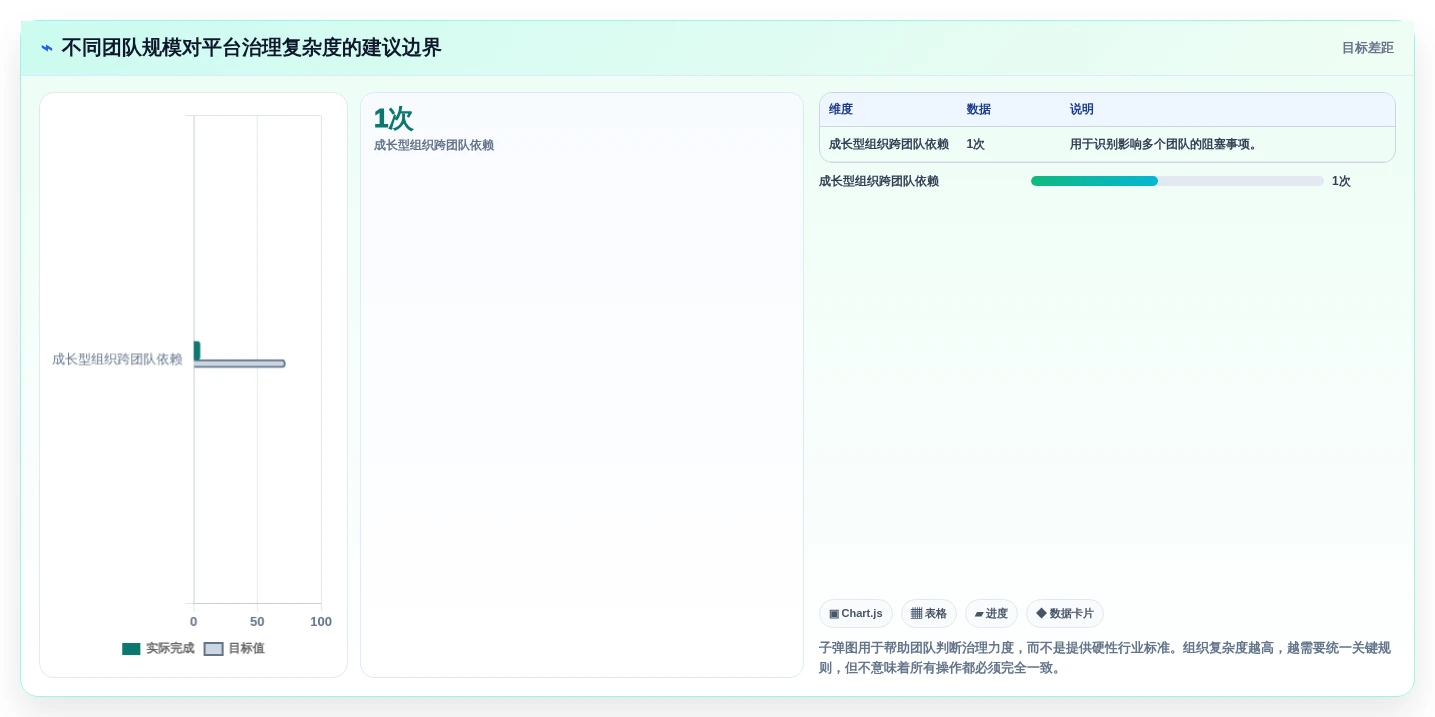Click the gray 目标值 bar in chart
This screenshot has height=717, width=1435.
coord(239,363)
